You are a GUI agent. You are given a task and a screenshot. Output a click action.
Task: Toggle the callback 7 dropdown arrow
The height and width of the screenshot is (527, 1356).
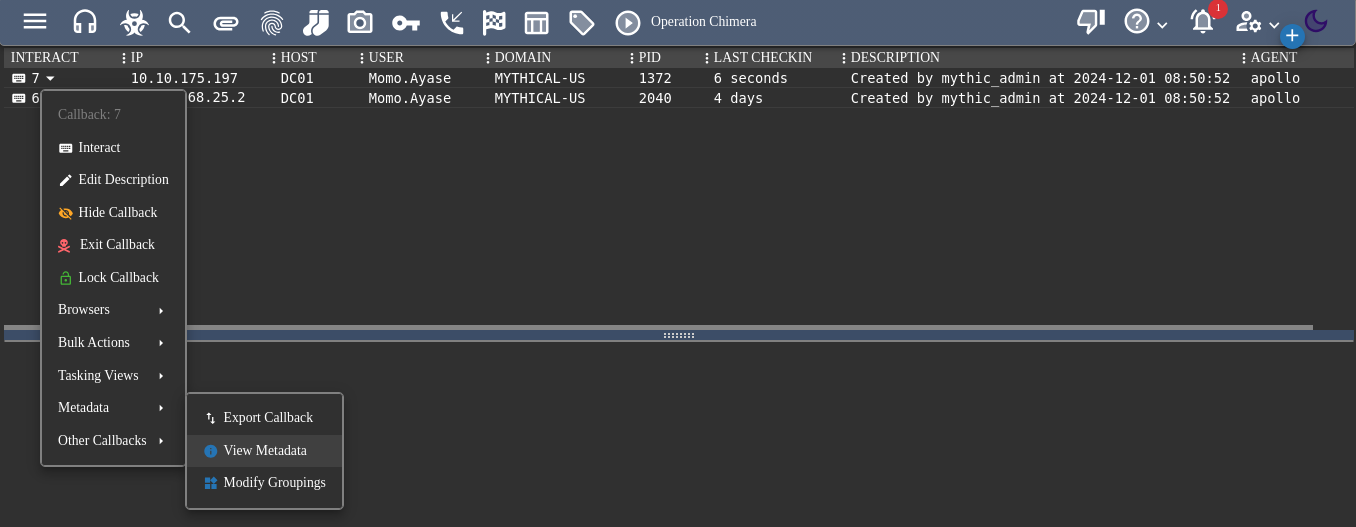[x=51, y=78]
